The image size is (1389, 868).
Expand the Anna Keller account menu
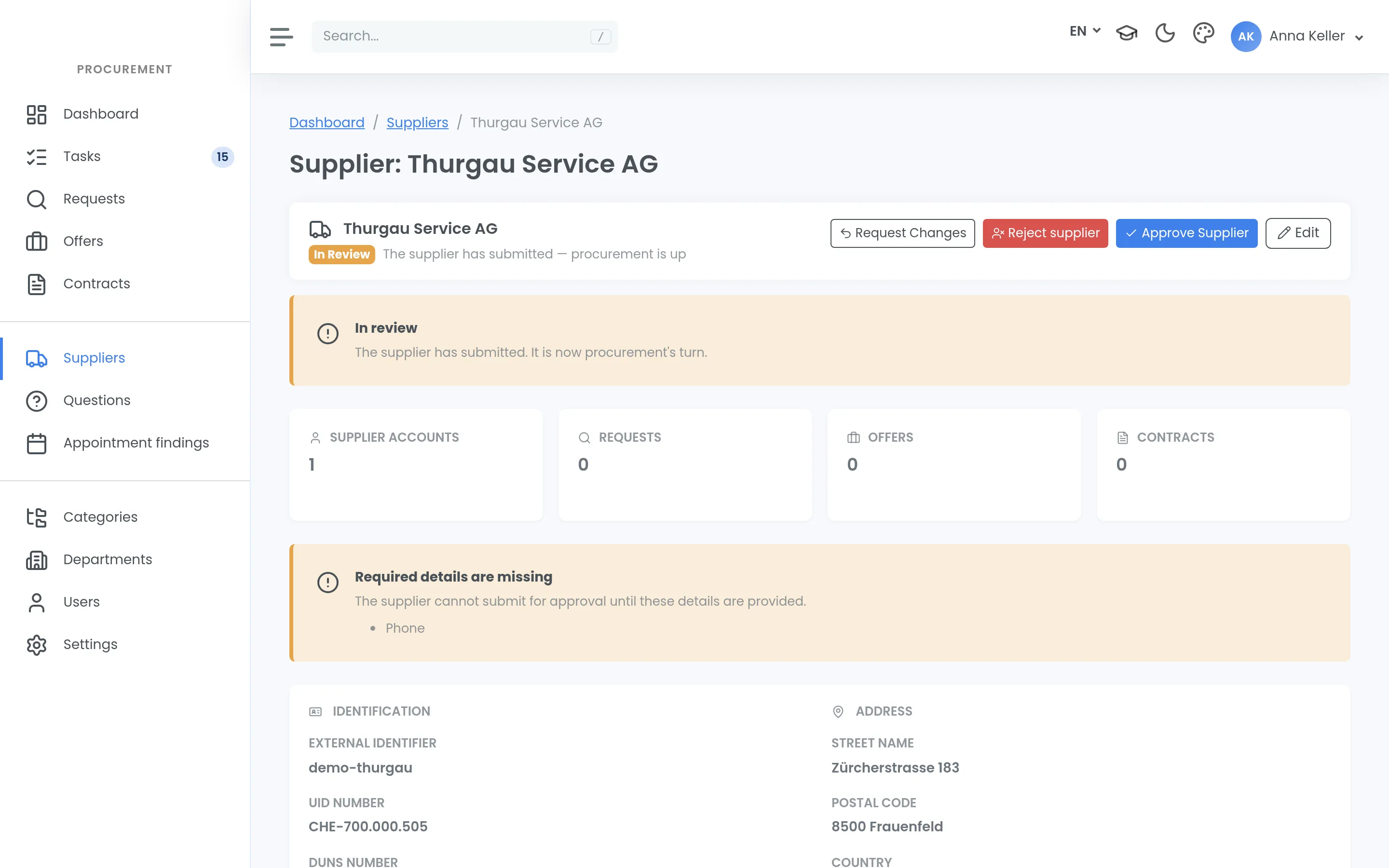pos(1316,36)
